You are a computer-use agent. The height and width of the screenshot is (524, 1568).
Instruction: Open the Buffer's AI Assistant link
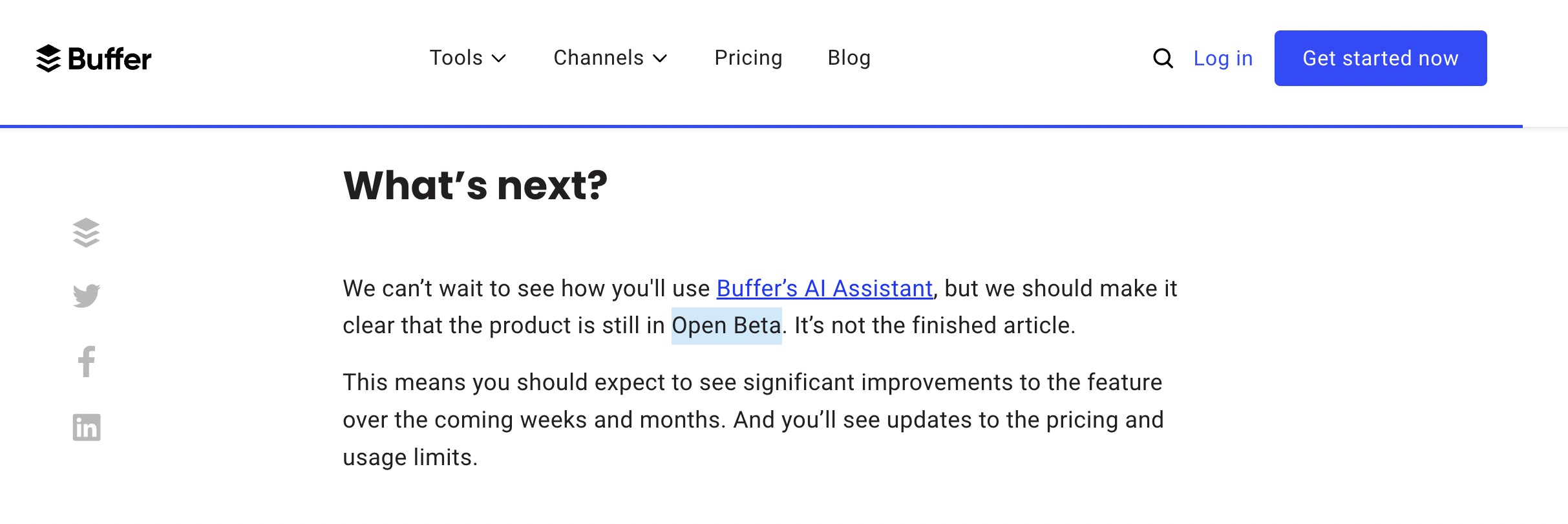click(823, 289)
